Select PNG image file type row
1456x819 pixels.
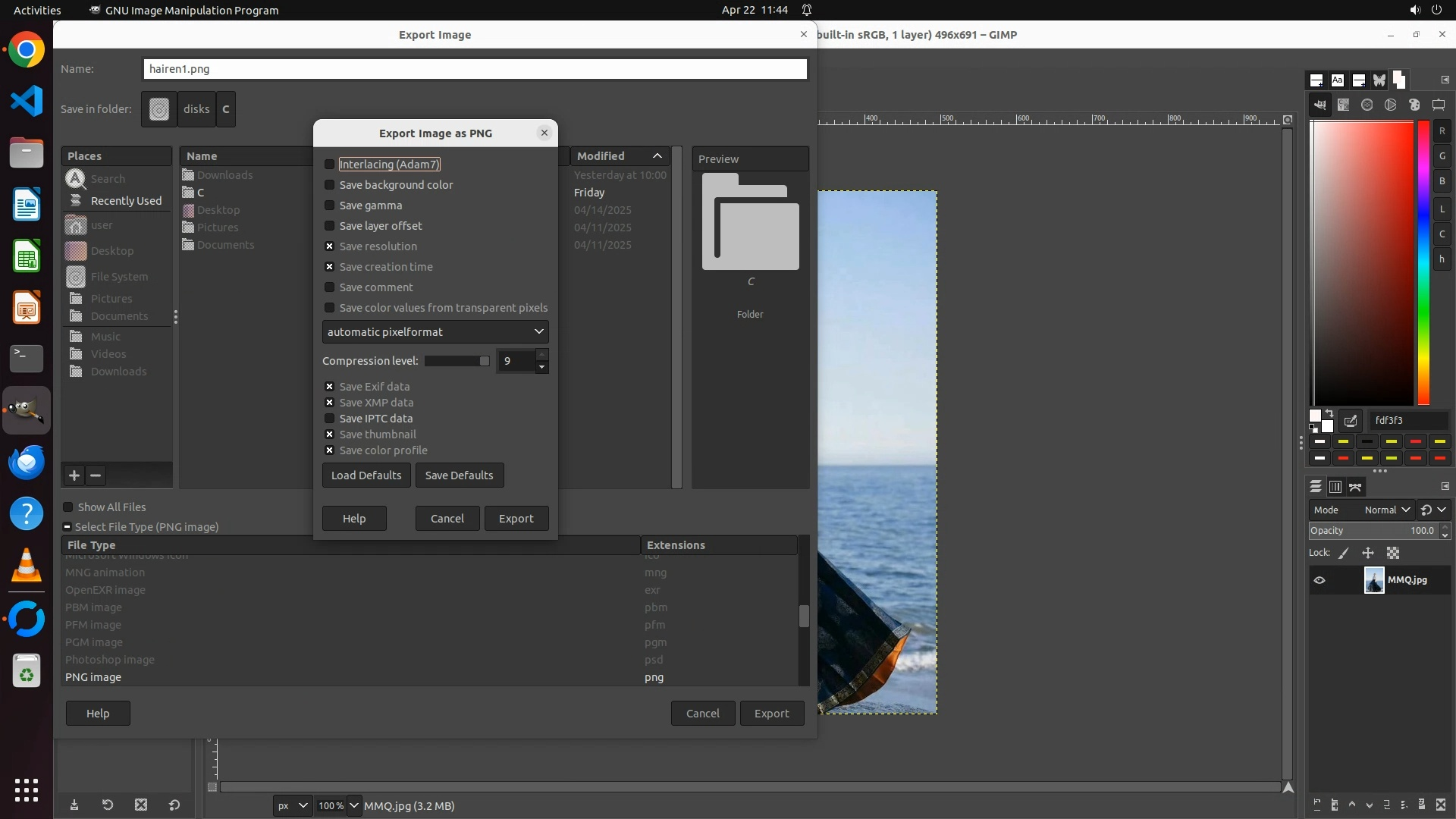tap(93, 677)
